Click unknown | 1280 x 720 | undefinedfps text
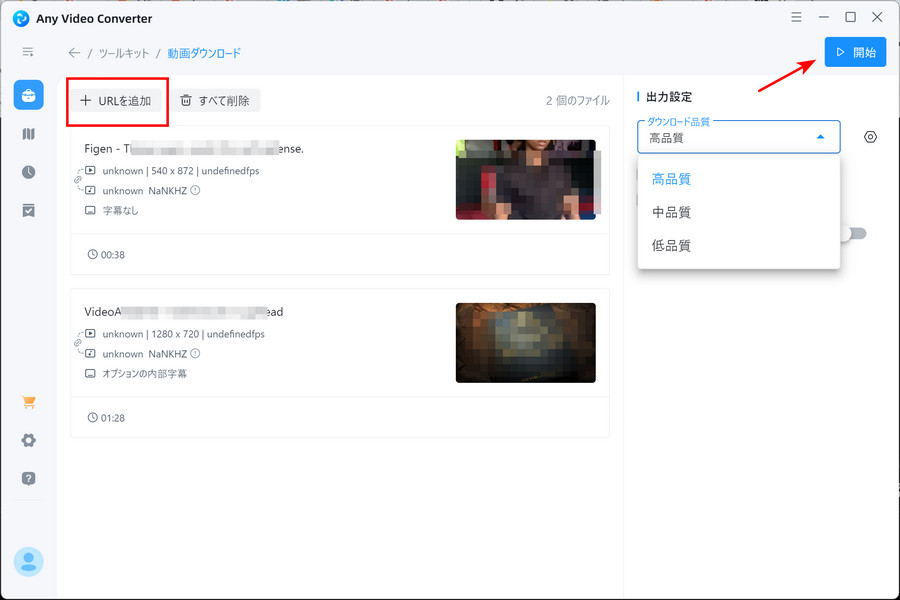Viewport: 900px width, 600px height. pos(184,334)
